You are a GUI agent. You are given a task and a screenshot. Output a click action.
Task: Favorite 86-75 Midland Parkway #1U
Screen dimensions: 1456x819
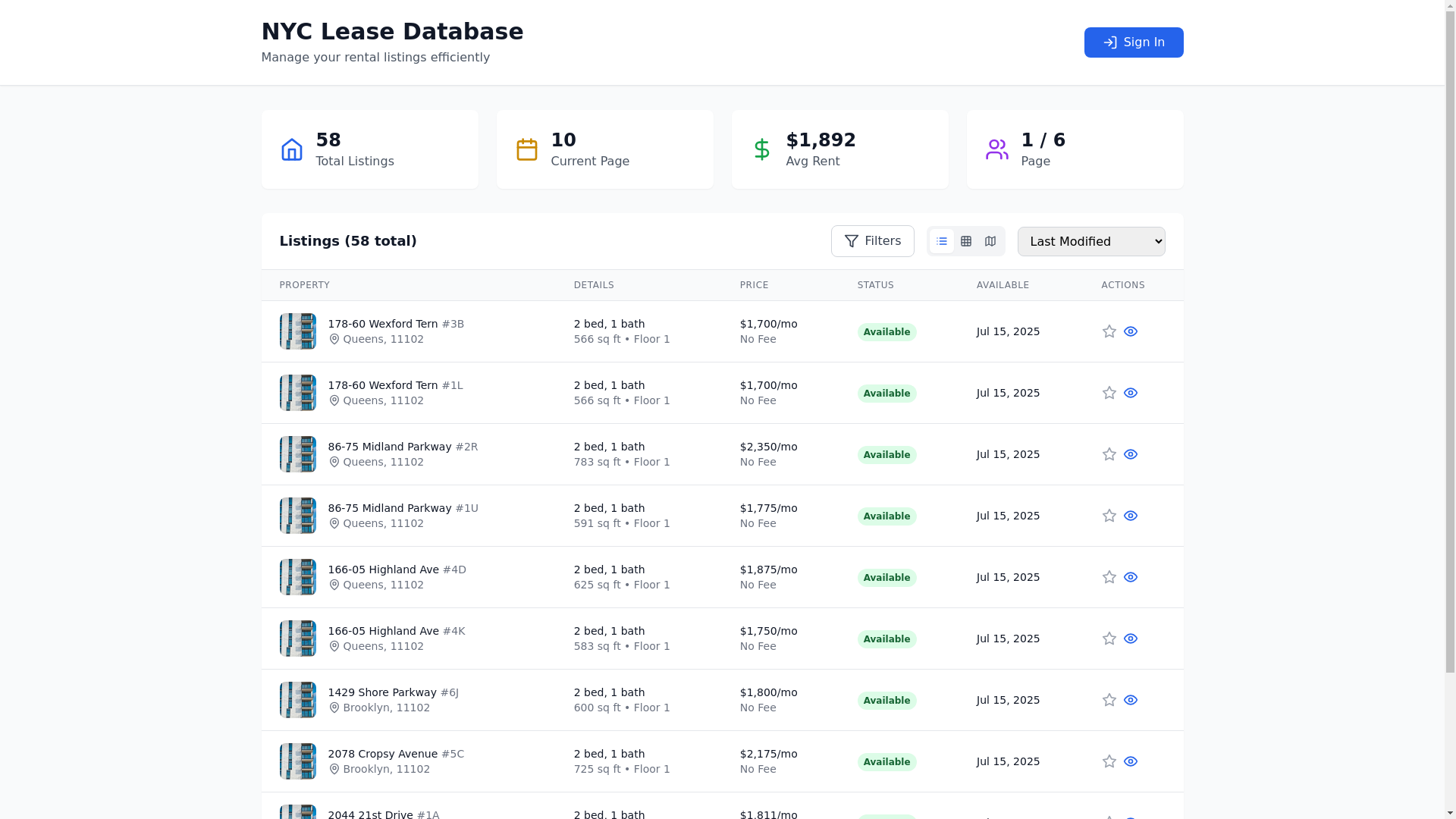pyautogui.click(x=1109, y=516)
